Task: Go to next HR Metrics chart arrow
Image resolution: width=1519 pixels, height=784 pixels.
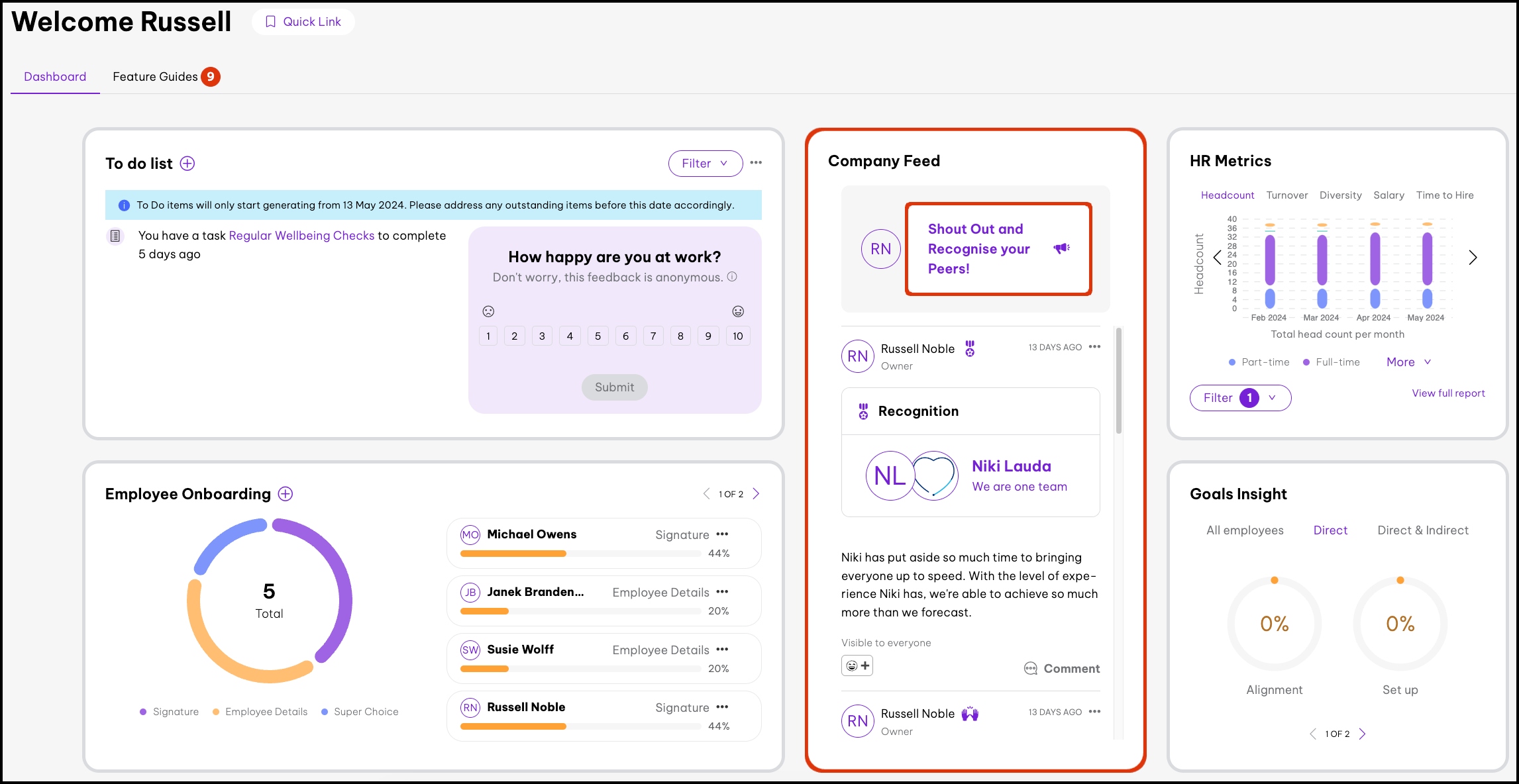Action: (1473, 258)
